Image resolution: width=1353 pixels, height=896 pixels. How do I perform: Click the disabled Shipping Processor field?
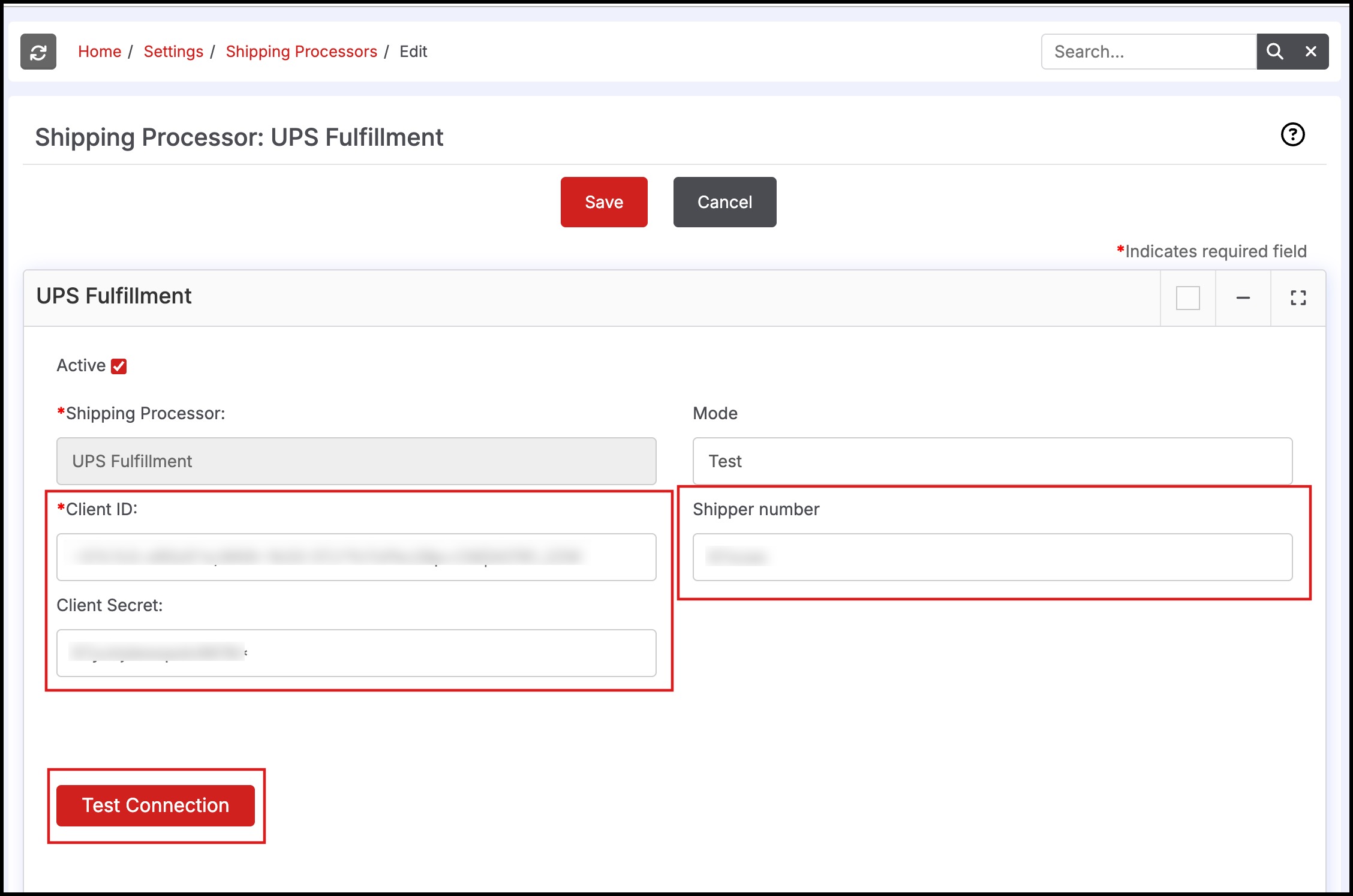point(356,461)
